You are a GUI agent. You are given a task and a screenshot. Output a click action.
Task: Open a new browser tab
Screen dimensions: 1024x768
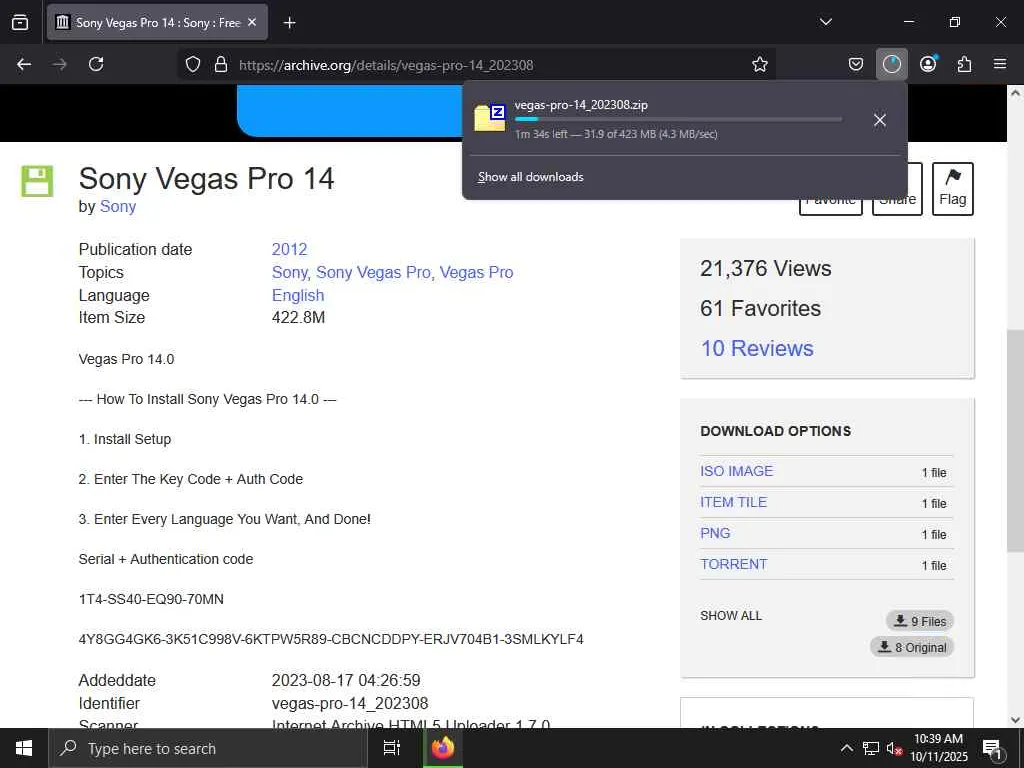289,23
